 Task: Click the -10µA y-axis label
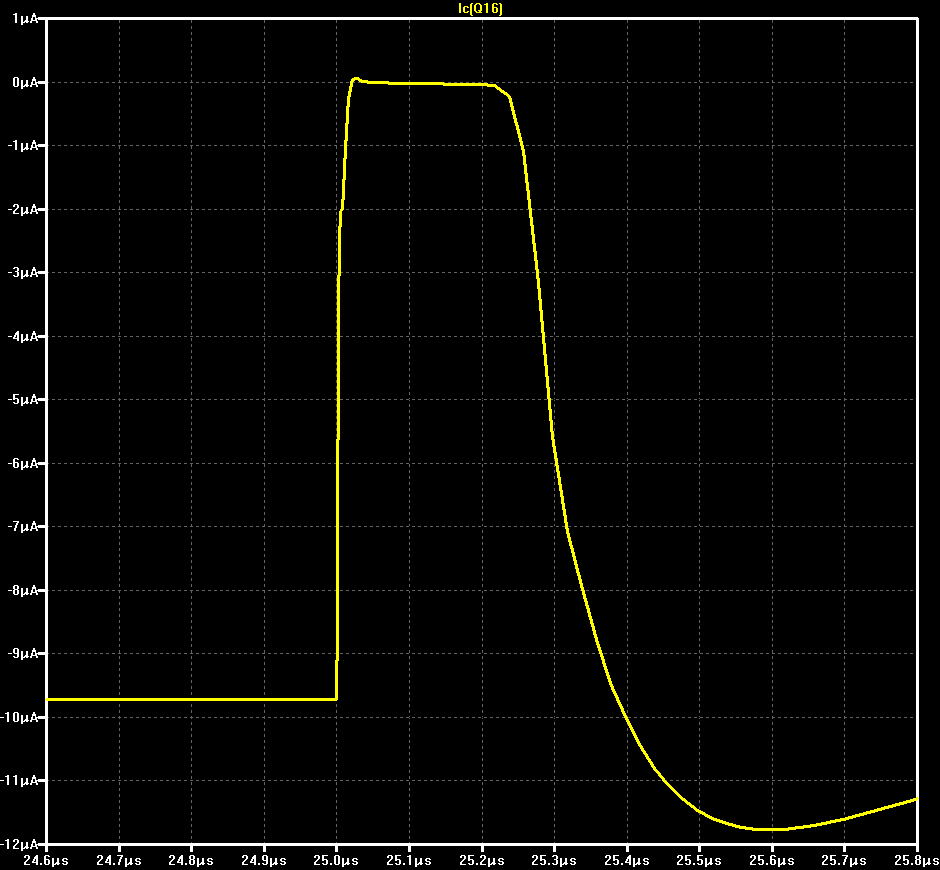coord(20,718)
